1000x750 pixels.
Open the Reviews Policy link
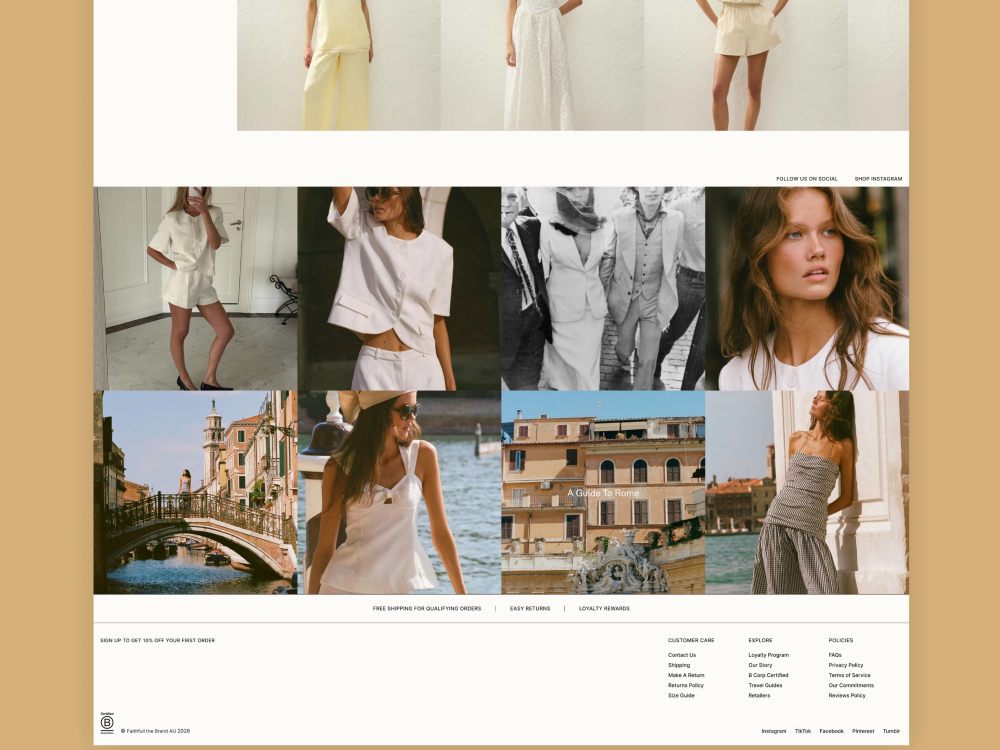click(847, 696)
